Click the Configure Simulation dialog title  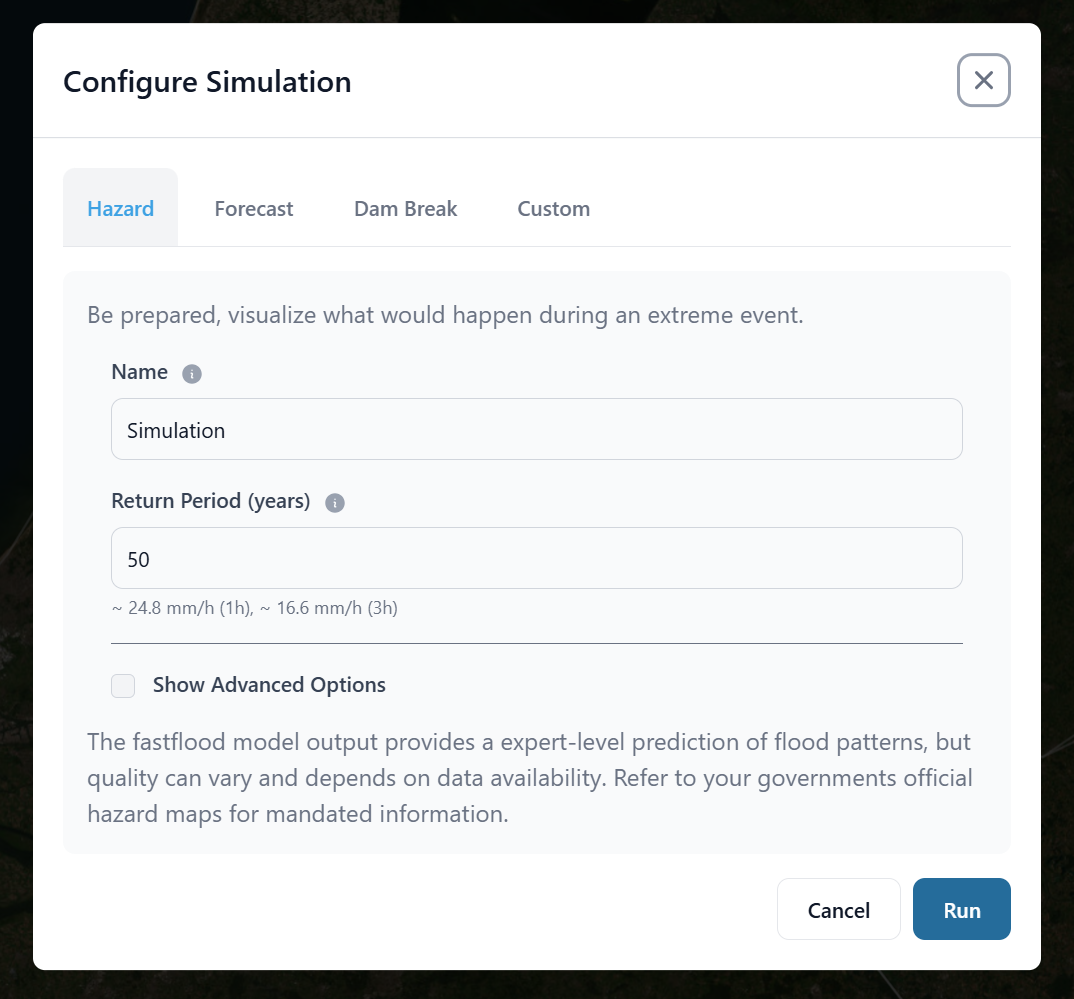point(207,82)
